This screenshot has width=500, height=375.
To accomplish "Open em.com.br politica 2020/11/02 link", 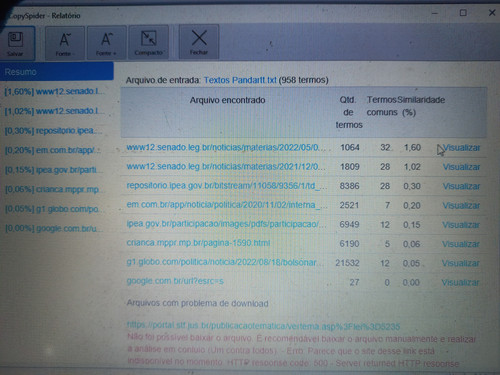I will (227, 205).
